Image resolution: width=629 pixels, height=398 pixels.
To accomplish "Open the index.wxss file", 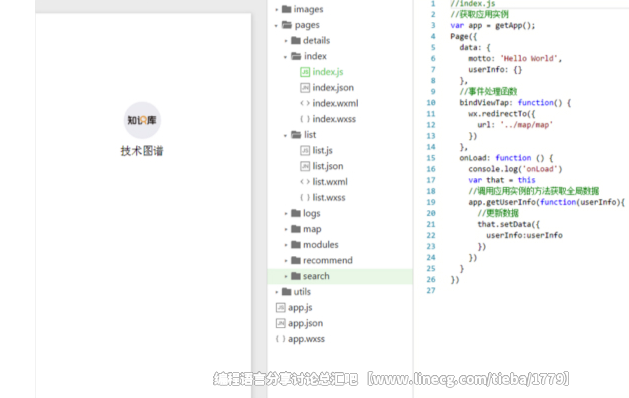I will [x=334, y=119].
